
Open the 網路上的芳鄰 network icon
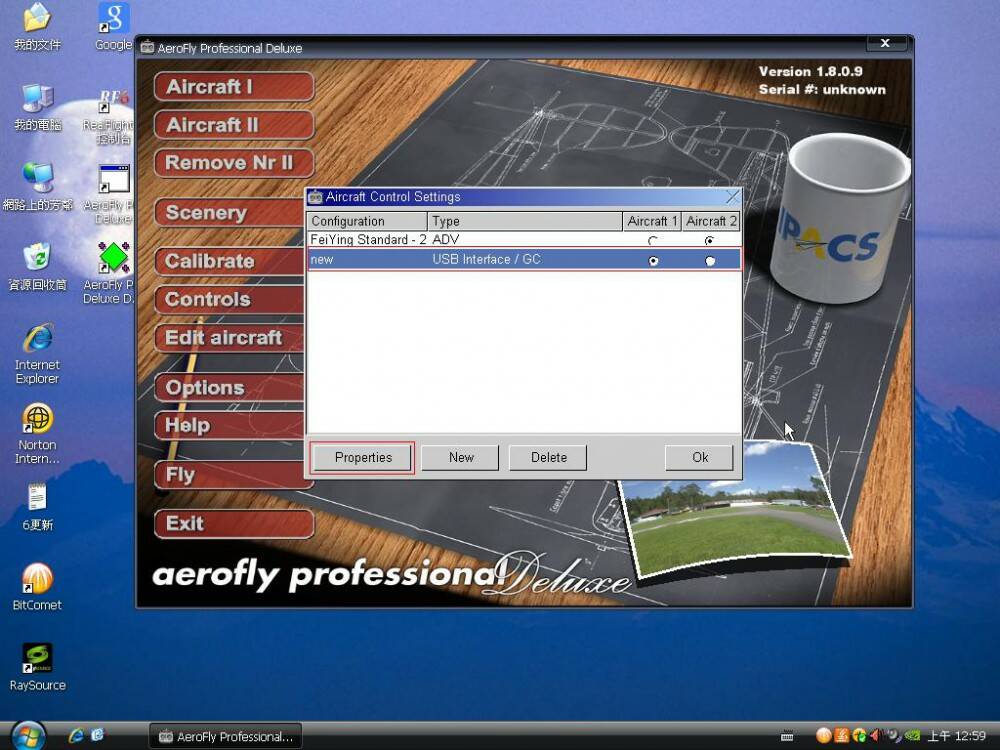pos(38,186)
